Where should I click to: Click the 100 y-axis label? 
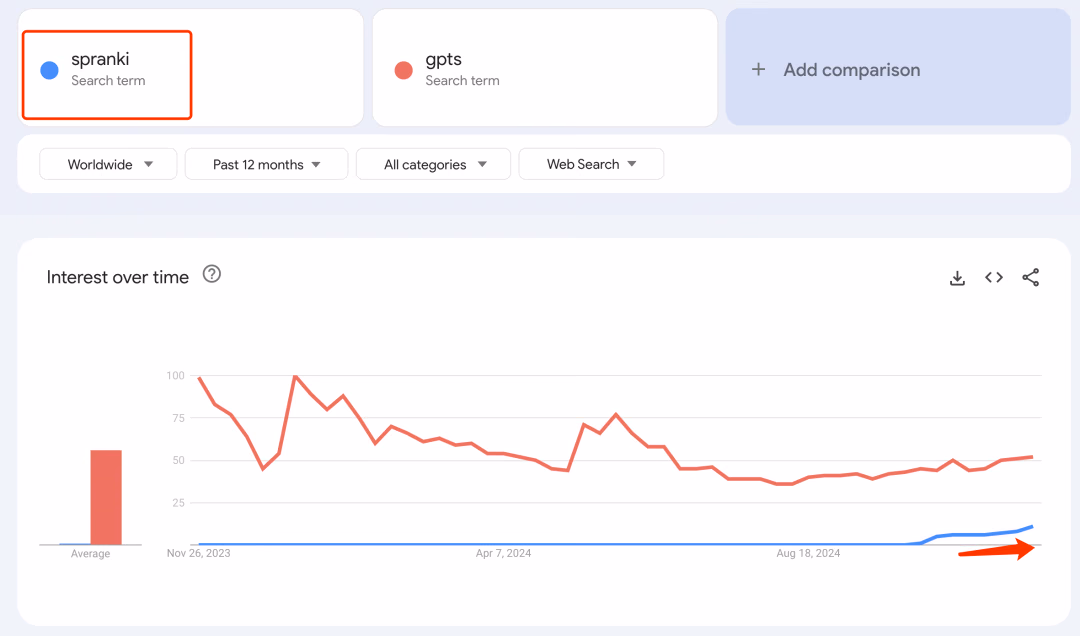pos(176,376)
